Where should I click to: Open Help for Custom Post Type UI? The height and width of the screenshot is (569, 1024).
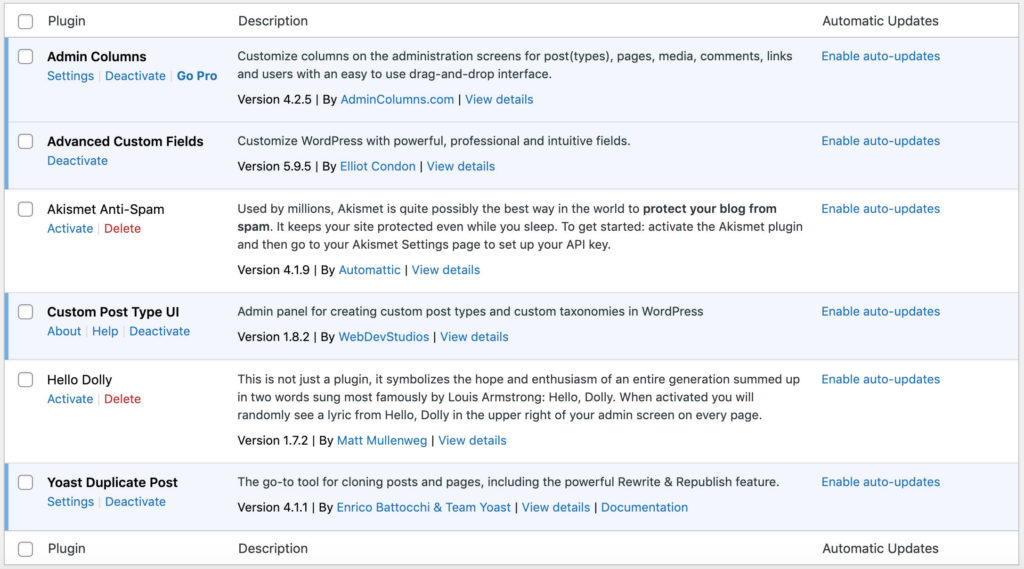pyautogui.click(x=105, y=331)
